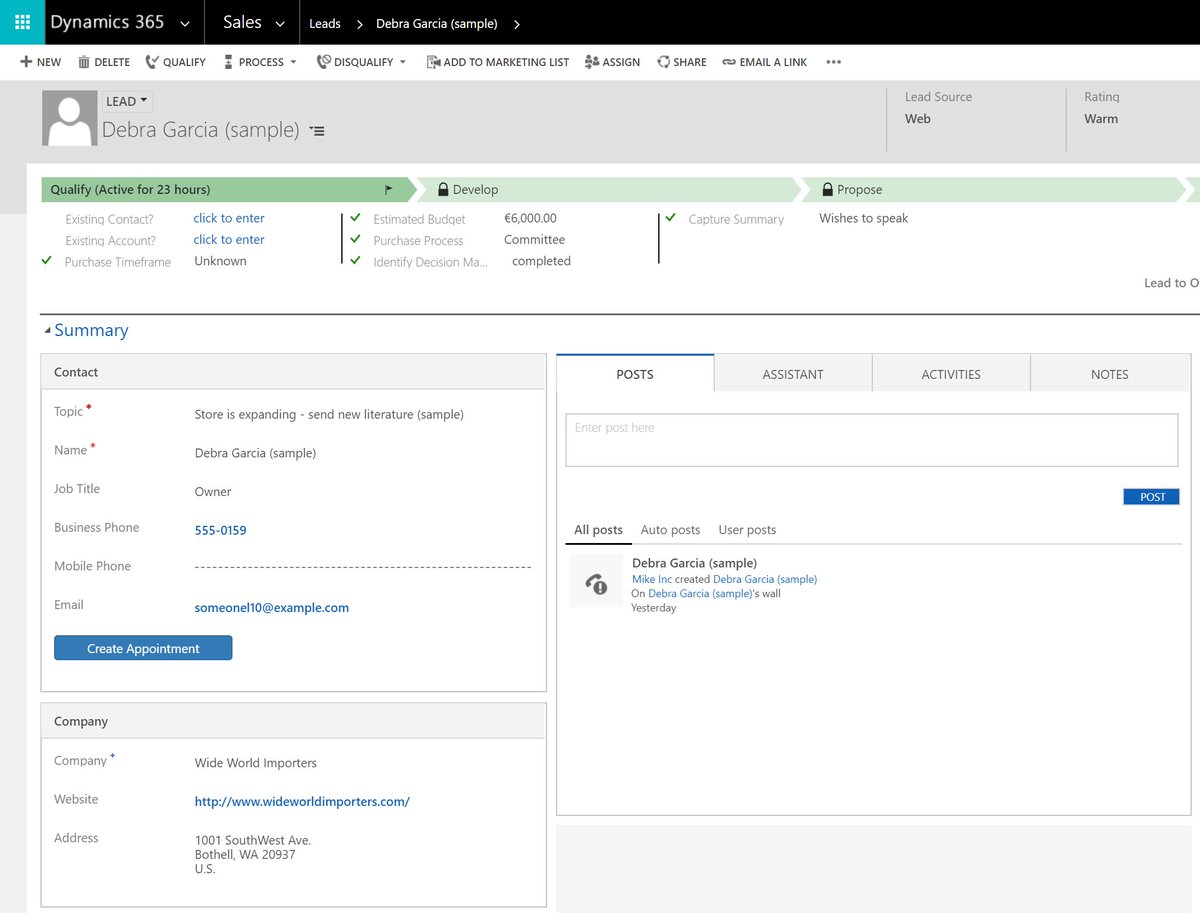1200x913 pixels.
Task: Click the QUALIFY toolbar command
Action: [175, 62]
